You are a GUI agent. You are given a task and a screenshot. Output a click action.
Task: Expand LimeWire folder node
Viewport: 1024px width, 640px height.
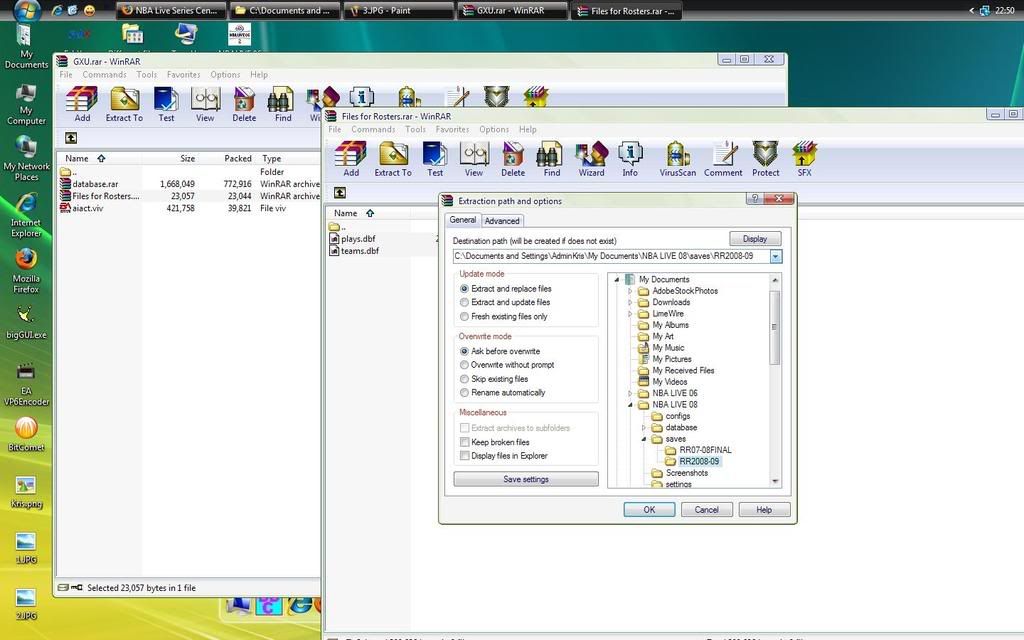(630, 314)
